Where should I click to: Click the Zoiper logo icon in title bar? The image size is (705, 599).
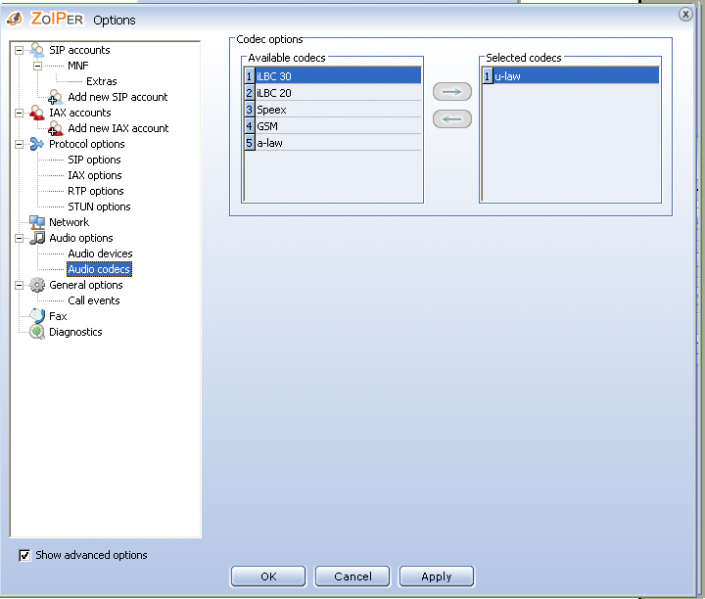(x=15, y=19)
